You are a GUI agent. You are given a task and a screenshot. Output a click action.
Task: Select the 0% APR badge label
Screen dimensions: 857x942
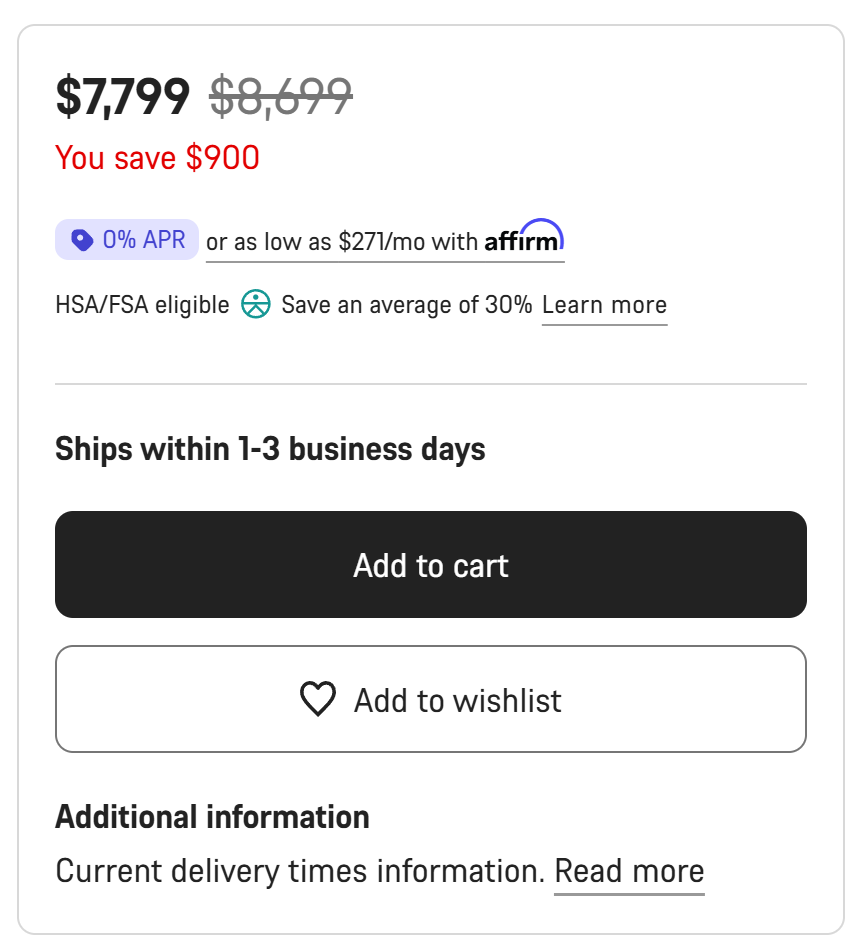pyautogui.click(x=144, y=240)
